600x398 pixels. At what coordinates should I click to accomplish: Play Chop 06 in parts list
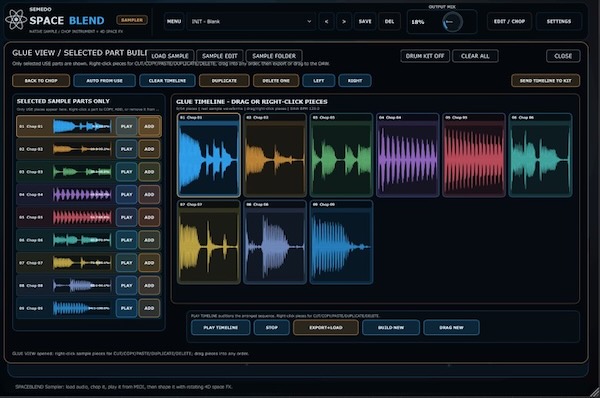[x=126, y=240]
